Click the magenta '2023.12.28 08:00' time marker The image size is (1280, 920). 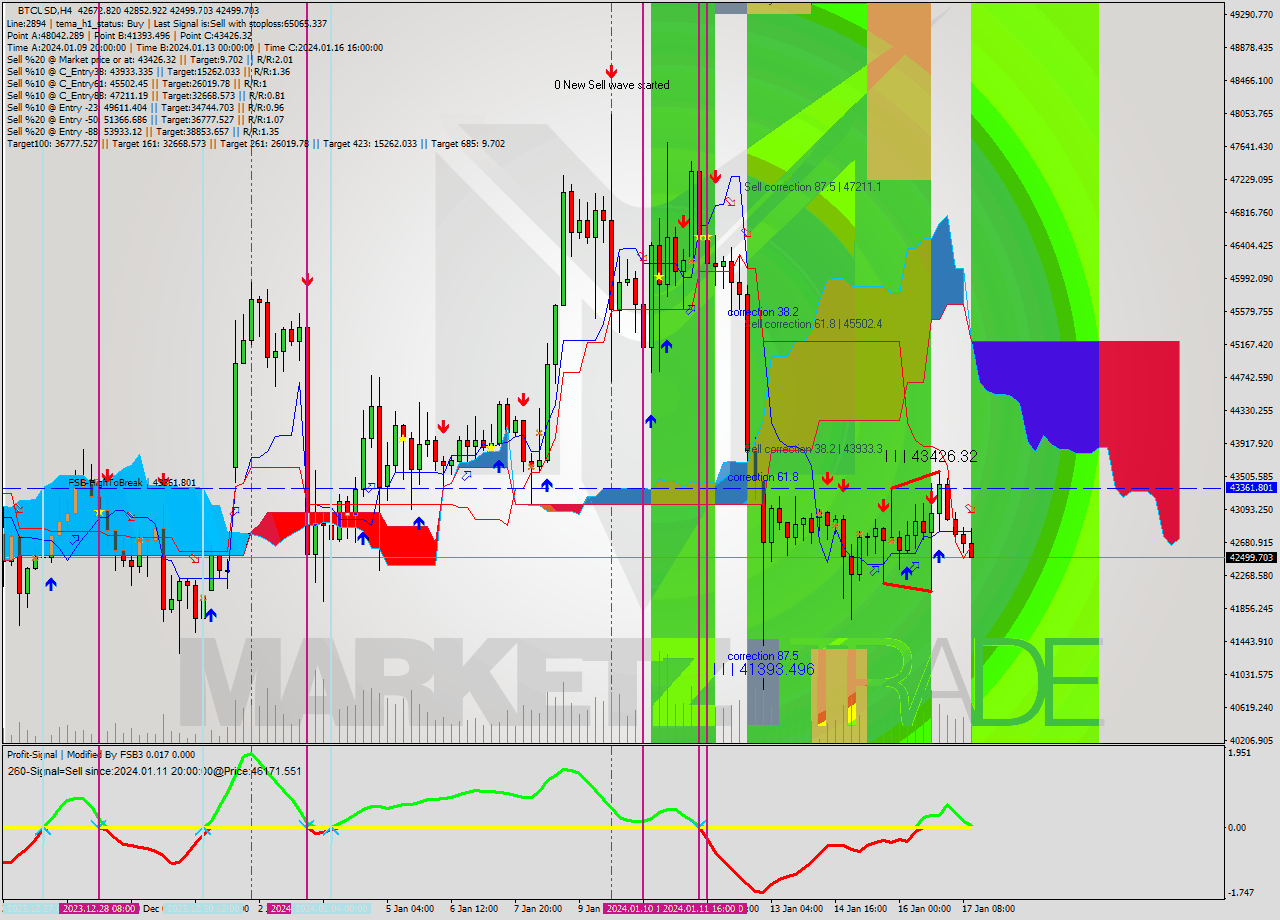(99, 908)
